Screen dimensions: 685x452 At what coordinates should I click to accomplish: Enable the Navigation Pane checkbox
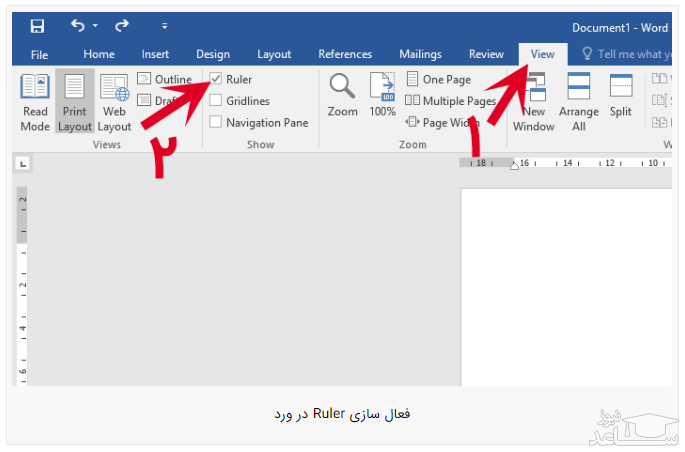(216, 123)
